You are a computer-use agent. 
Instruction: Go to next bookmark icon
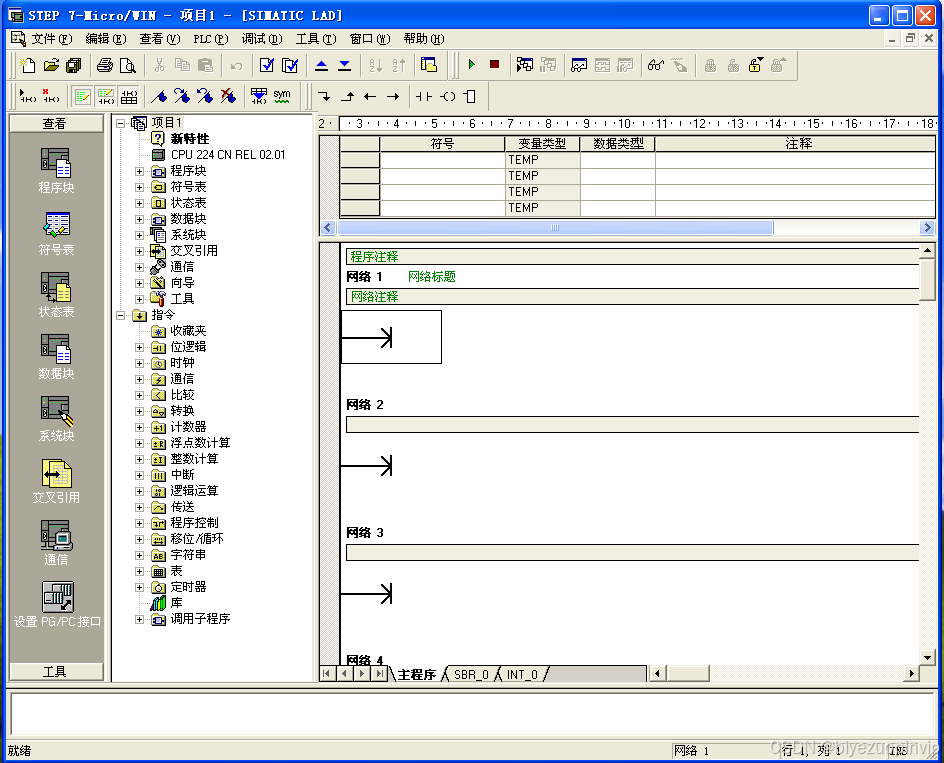(182, 96)
